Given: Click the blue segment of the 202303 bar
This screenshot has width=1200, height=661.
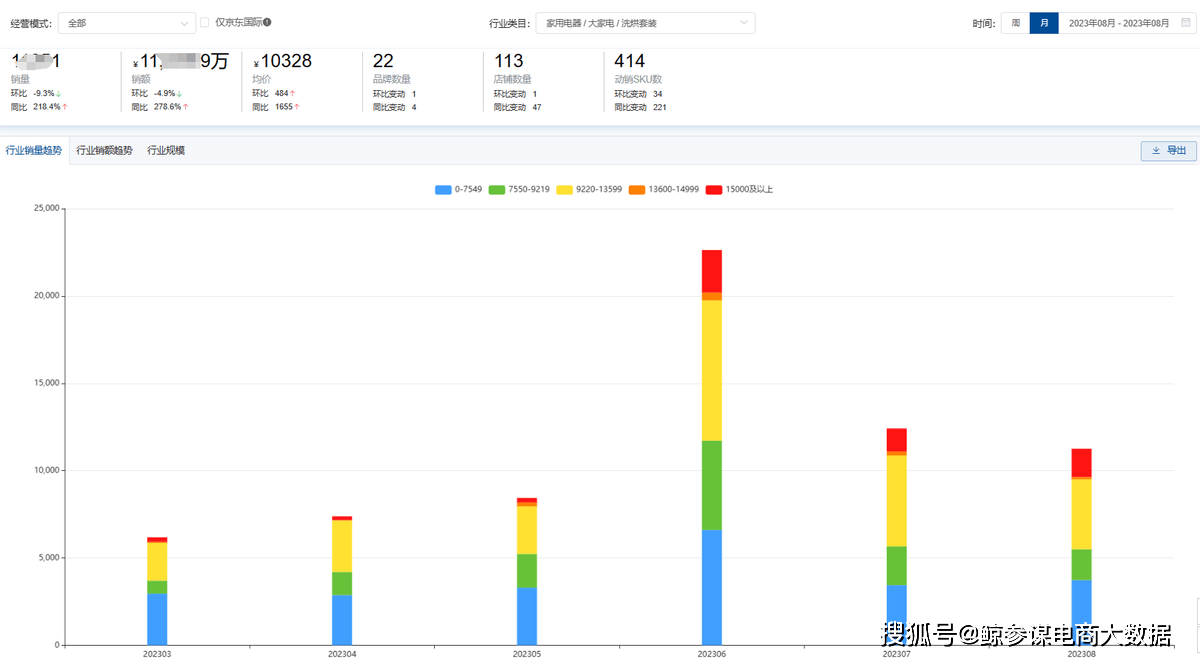Looking at the screenshot, I should [157, 619].
